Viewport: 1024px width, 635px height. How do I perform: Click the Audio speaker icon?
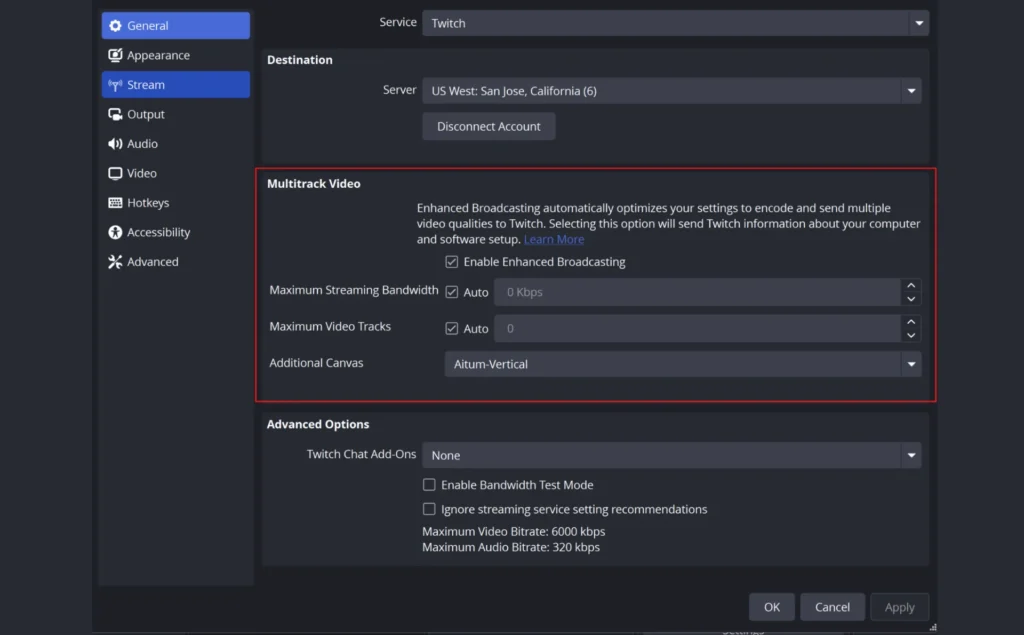pos(115,144)
